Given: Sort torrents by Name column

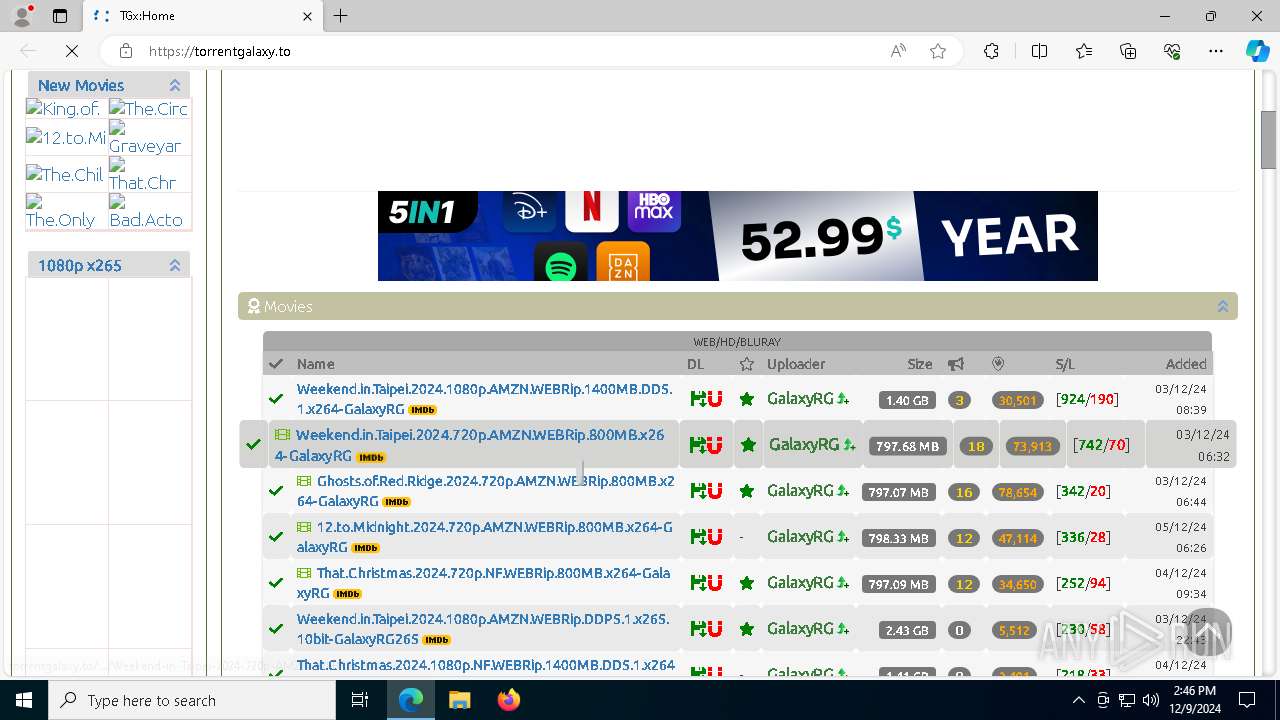Looking at the screenshot, I should coord(315,364).
